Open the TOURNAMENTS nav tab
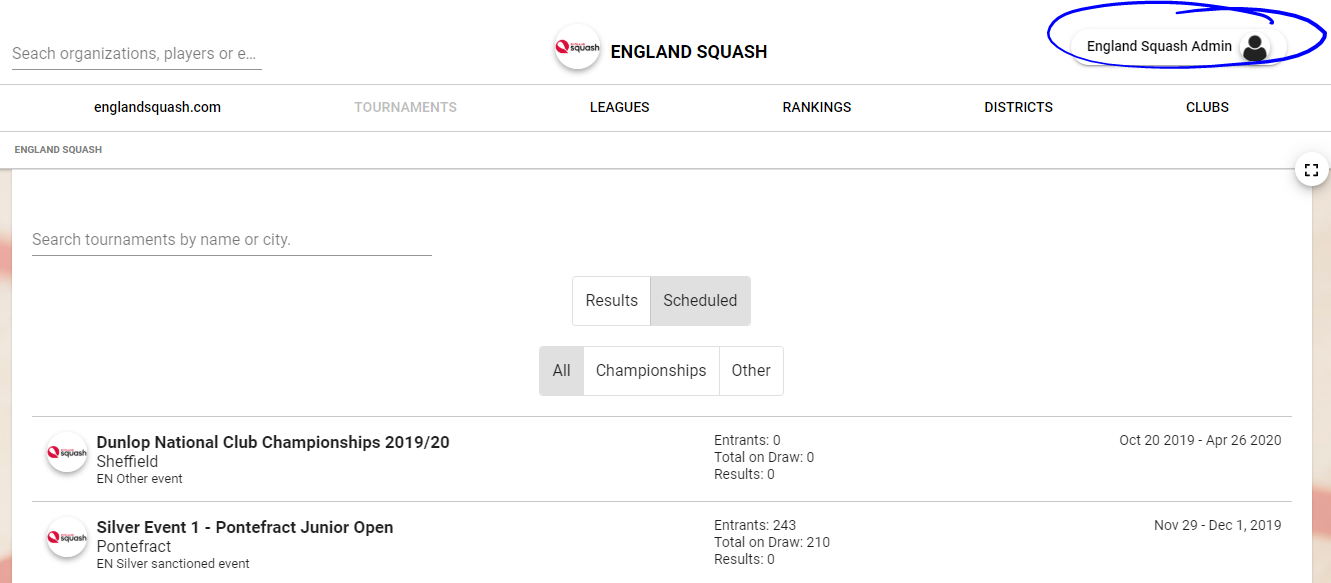The height and width of the screenshot is (583, 1331). 405,107
